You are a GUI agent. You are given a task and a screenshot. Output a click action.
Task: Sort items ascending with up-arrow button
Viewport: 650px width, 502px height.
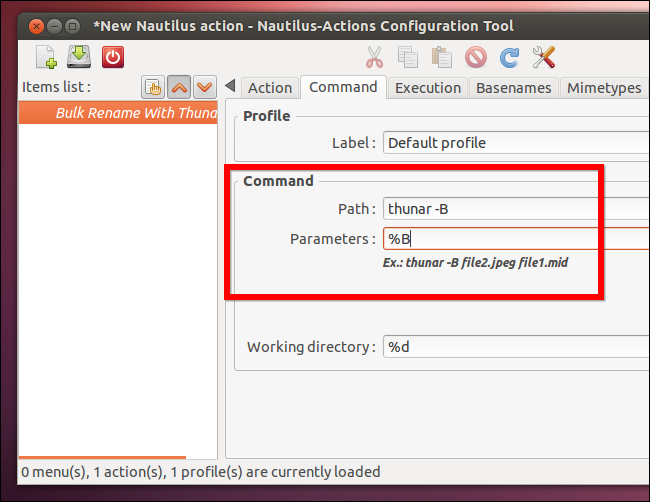179,87
